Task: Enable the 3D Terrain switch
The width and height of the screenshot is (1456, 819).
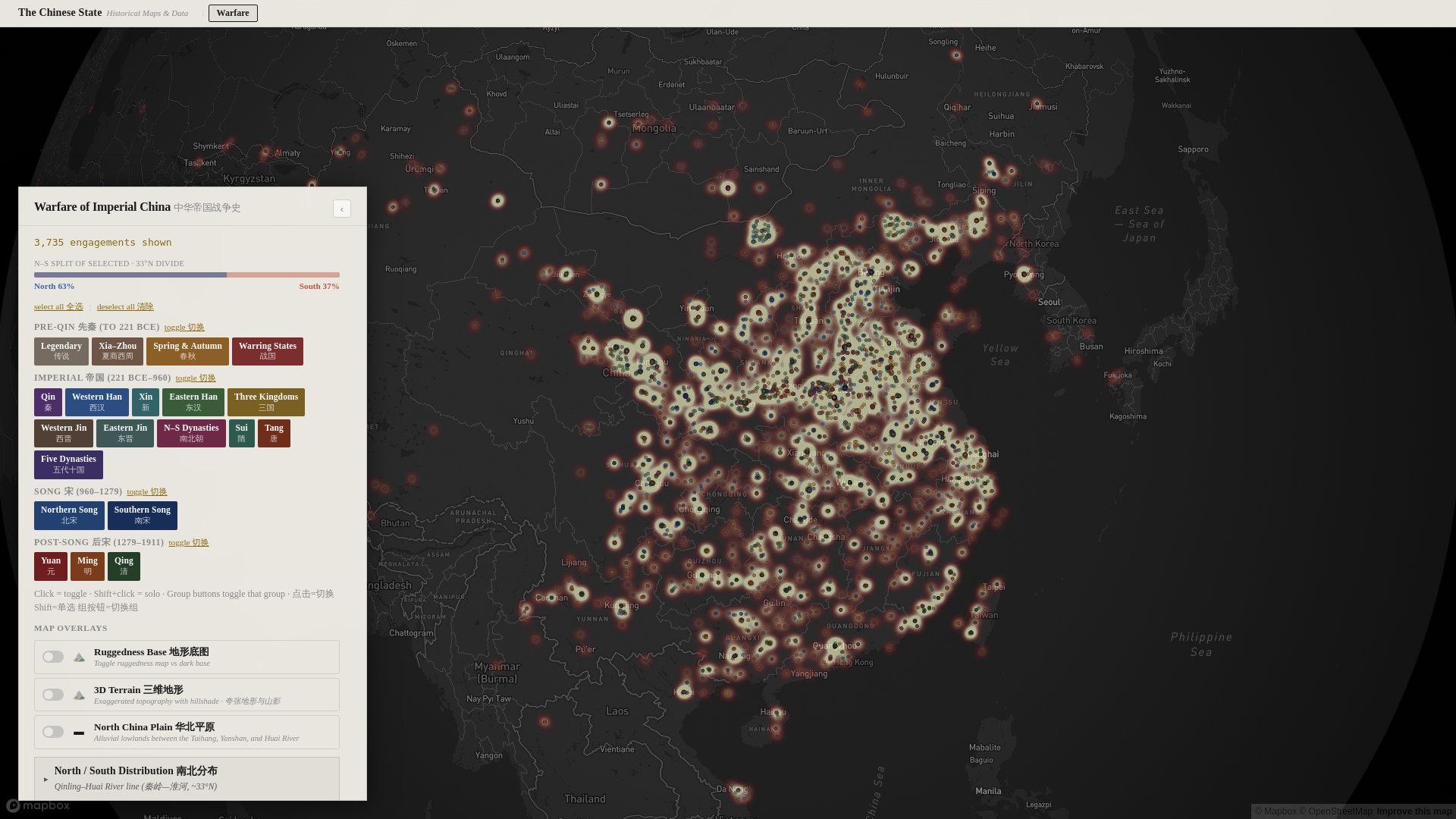Action: [53, 695]
